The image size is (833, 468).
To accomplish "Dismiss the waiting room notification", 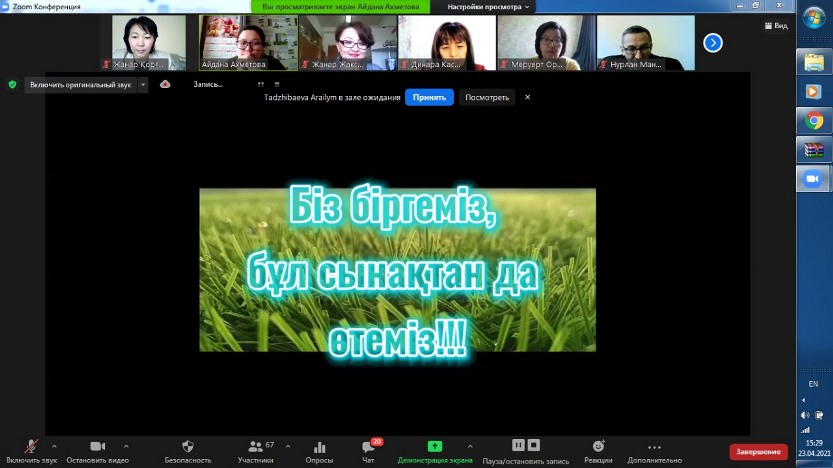I will click(x=528, y=97).
